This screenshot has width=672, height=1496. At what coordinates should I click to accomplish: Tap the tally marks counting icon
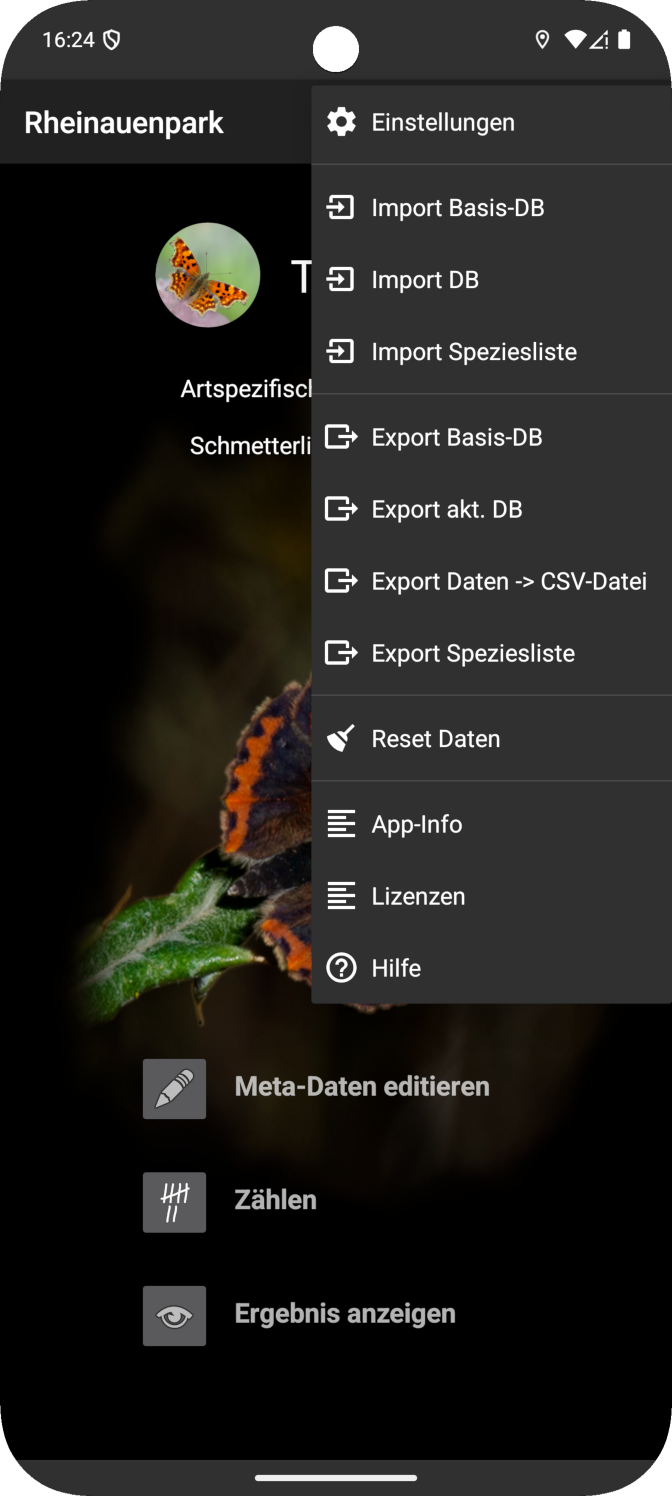174,1202
